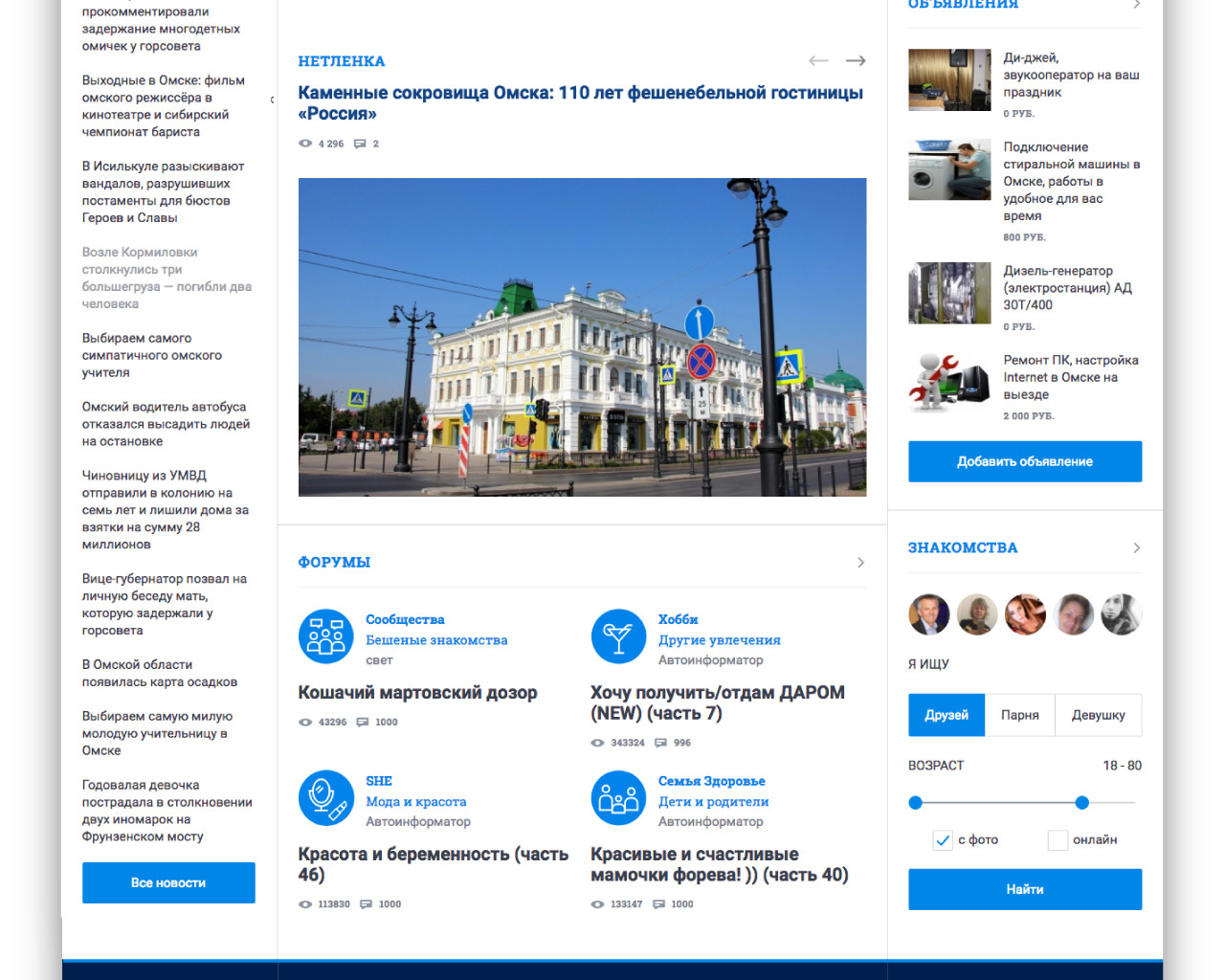The height and width of the screenshot is (980, 1225).
Task: Open Дети и родители forum link
Action: click(714, 802)
